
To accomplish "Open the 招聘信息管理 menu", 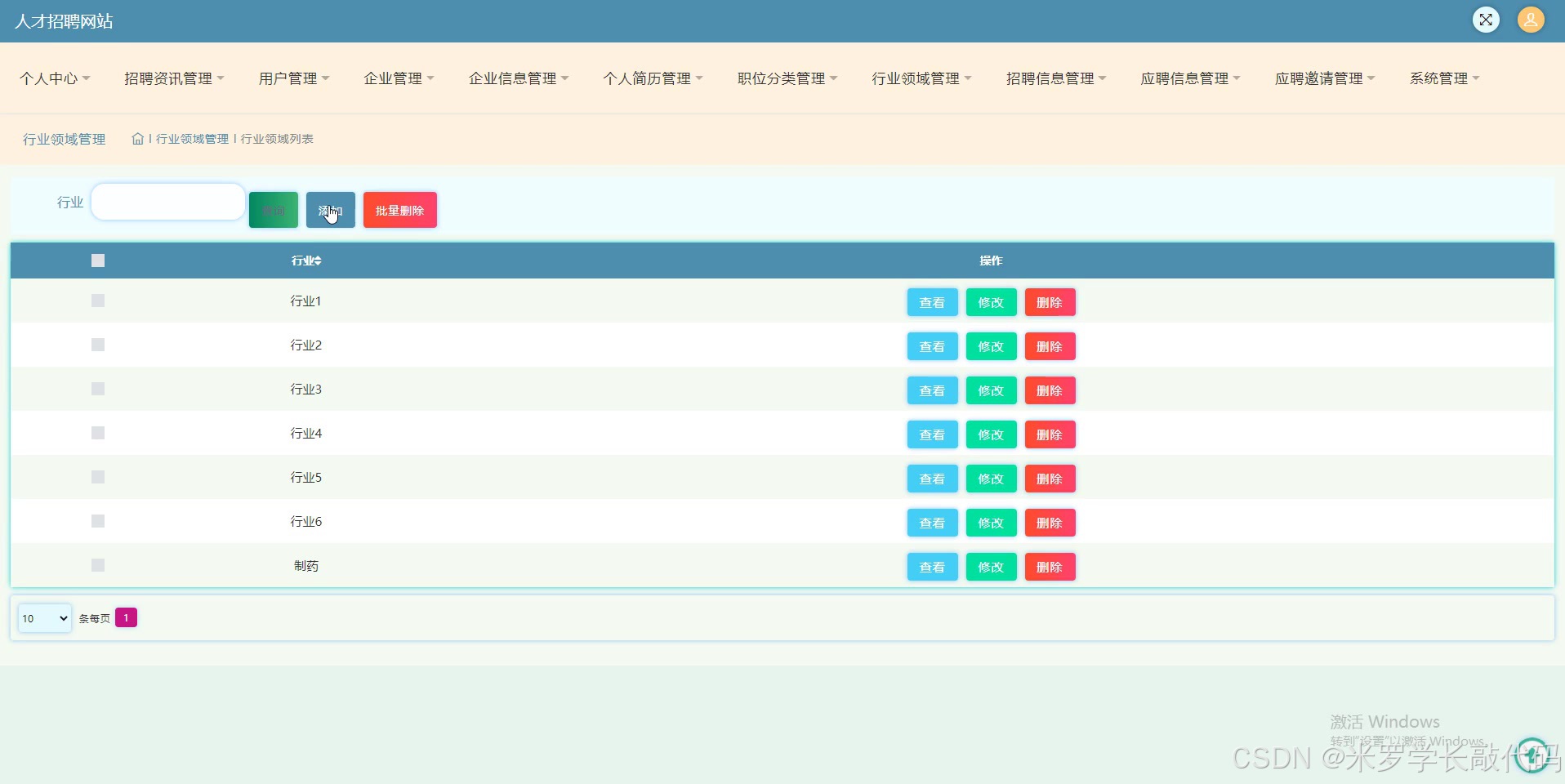I will pyautogui.click(x=1056, y=78).
